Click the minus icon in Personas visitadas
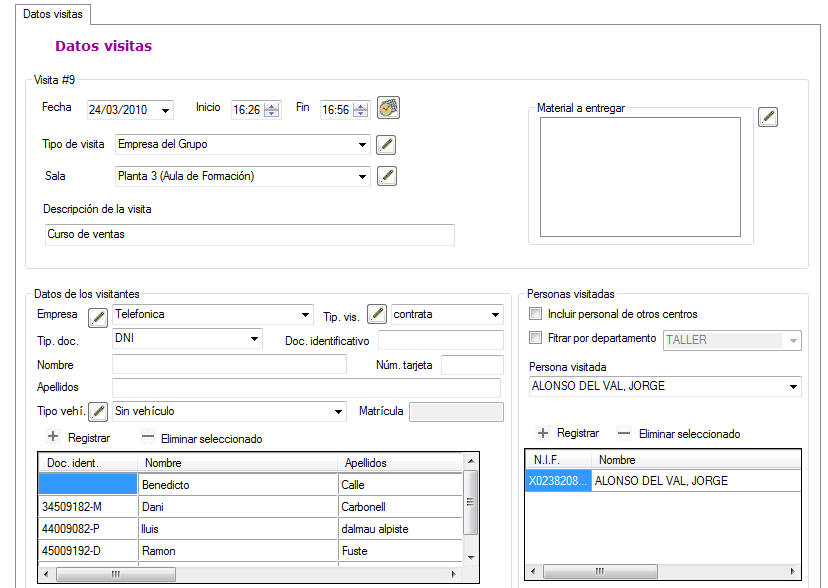 pos(624,433)
